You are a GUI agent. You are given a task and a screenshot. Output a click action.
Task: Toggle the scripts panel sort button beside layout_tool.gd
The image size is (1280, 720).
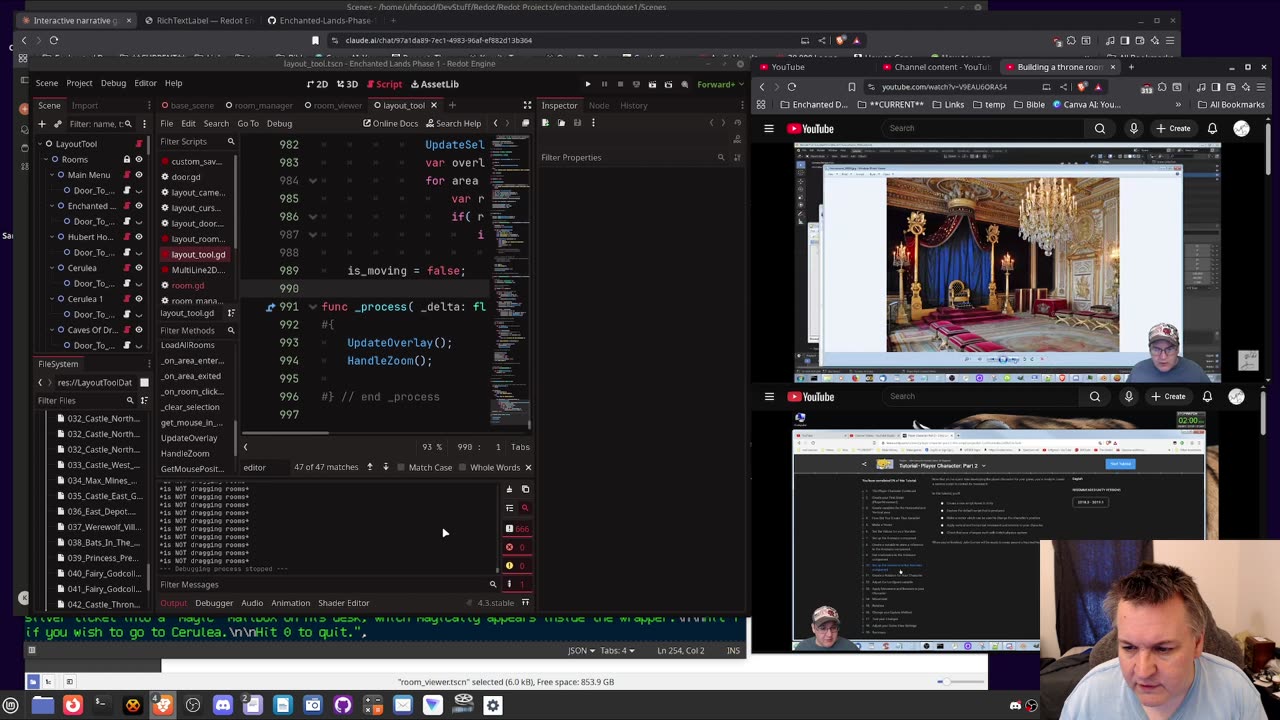pyautogui.click(x=231, y=312)
